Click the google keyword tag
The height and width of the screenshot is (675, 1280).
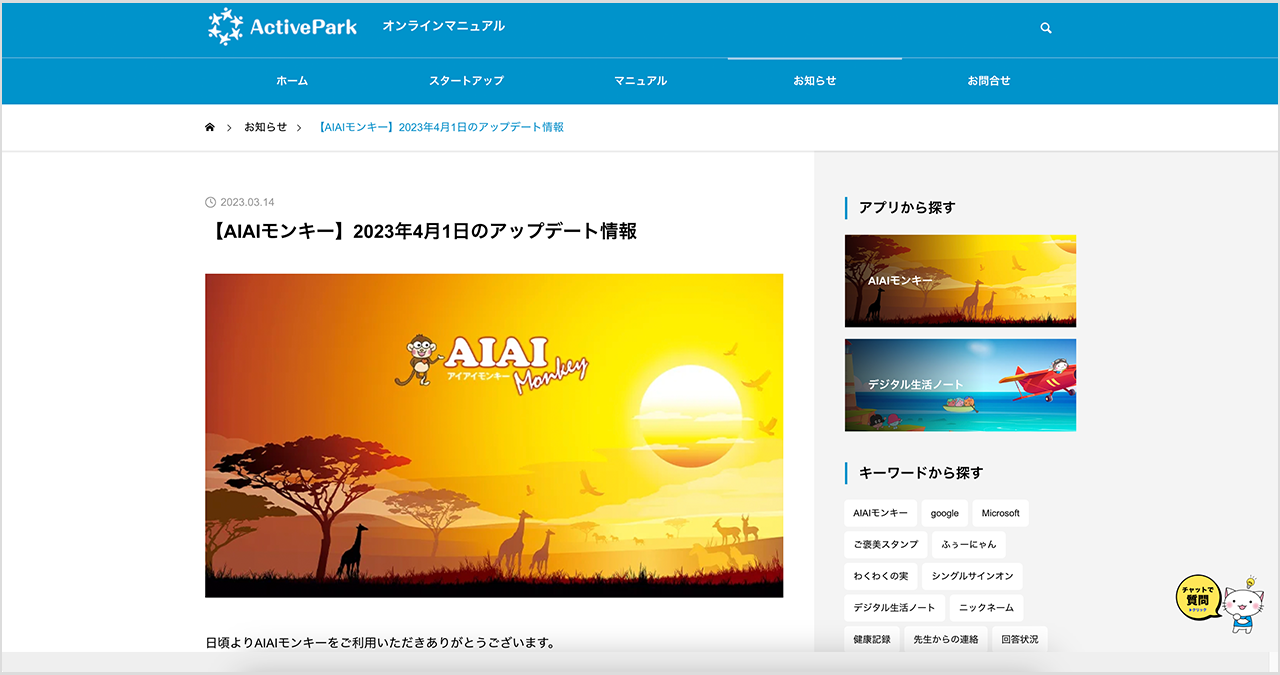pos(944,513)
